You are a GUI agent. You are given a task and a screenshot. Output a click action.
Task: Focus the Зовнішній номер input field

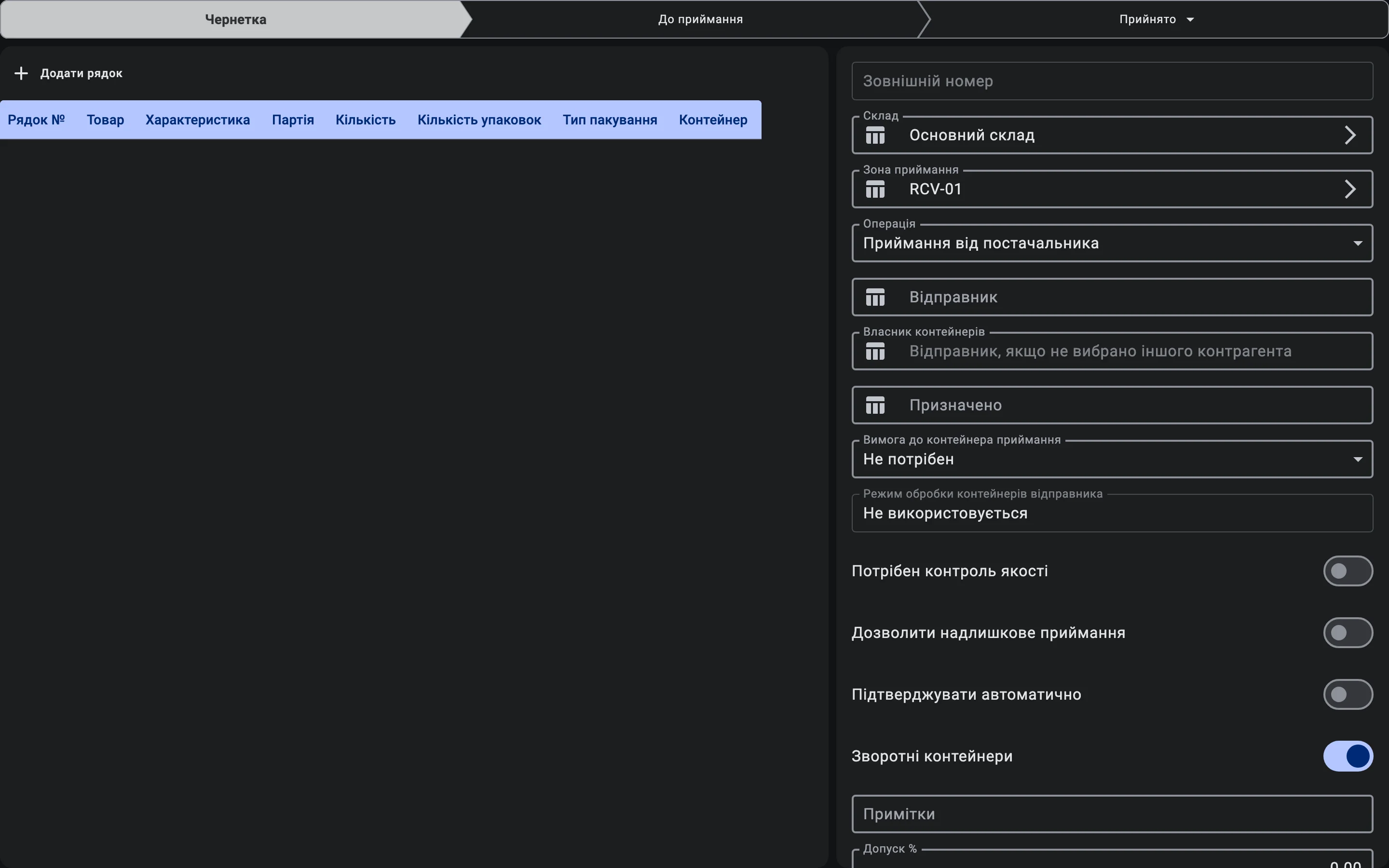pyautogui.click(x=1112, y=81)
